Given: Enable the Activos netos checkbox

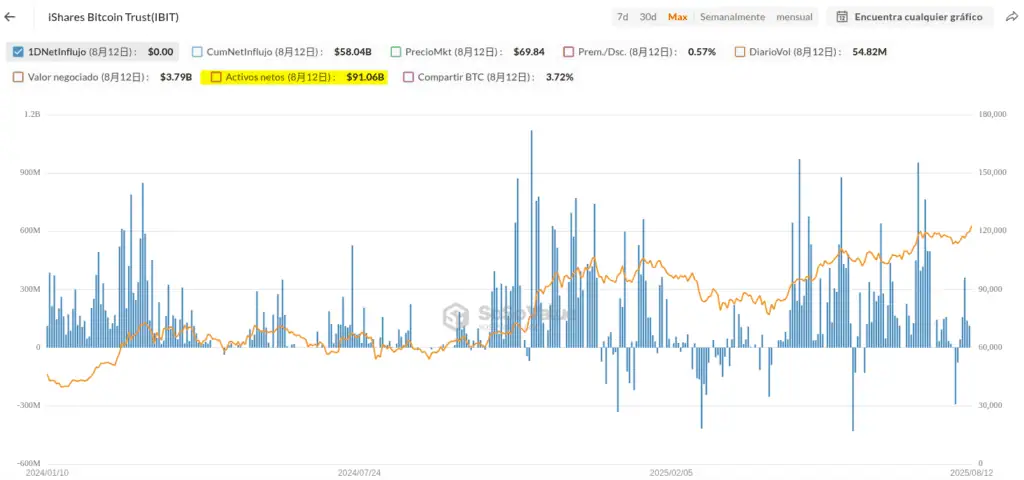Looking at the screenshot, I should 216,77.
